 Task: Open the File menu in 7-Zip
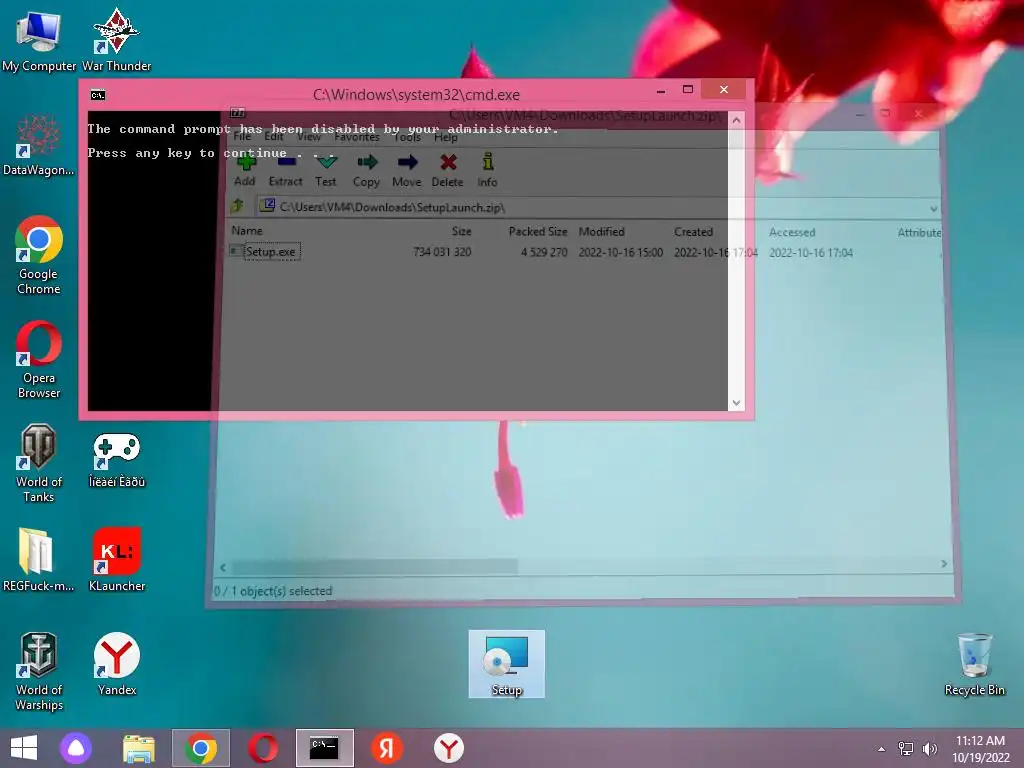coord(242,136)
